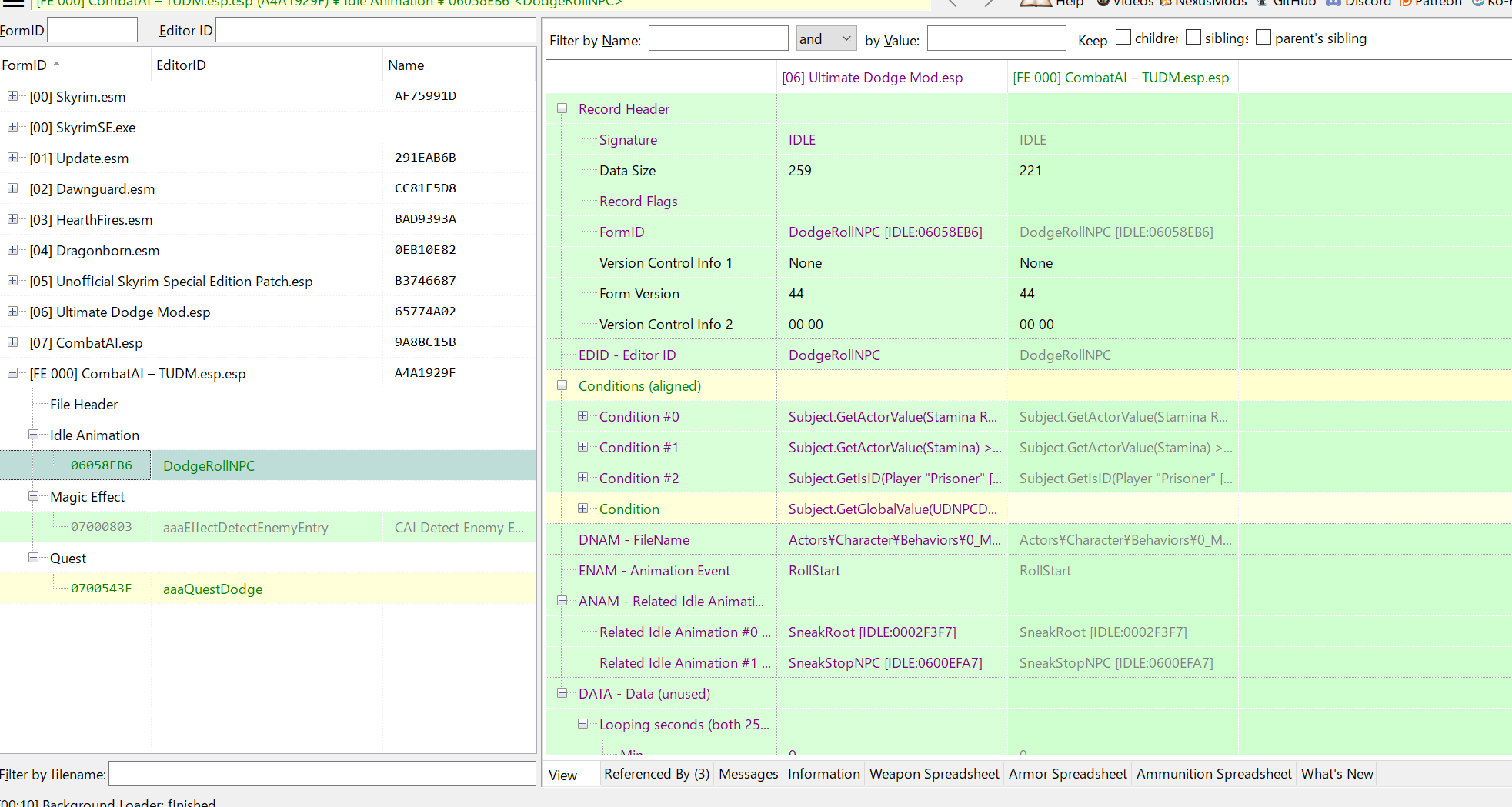
Task: Expand the unnumbered Condition row
Action: [x=582, y=509]
